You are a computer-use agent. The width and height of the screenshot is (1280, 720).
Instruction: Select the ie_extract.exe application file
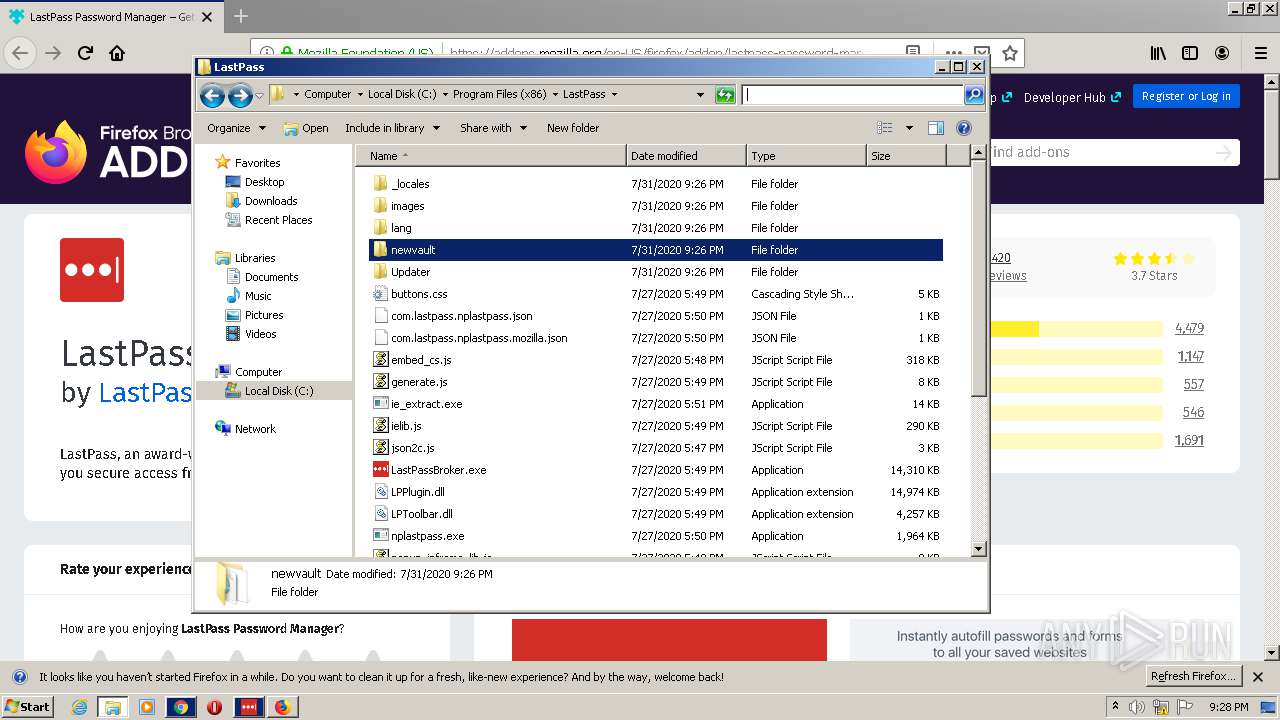426,404
